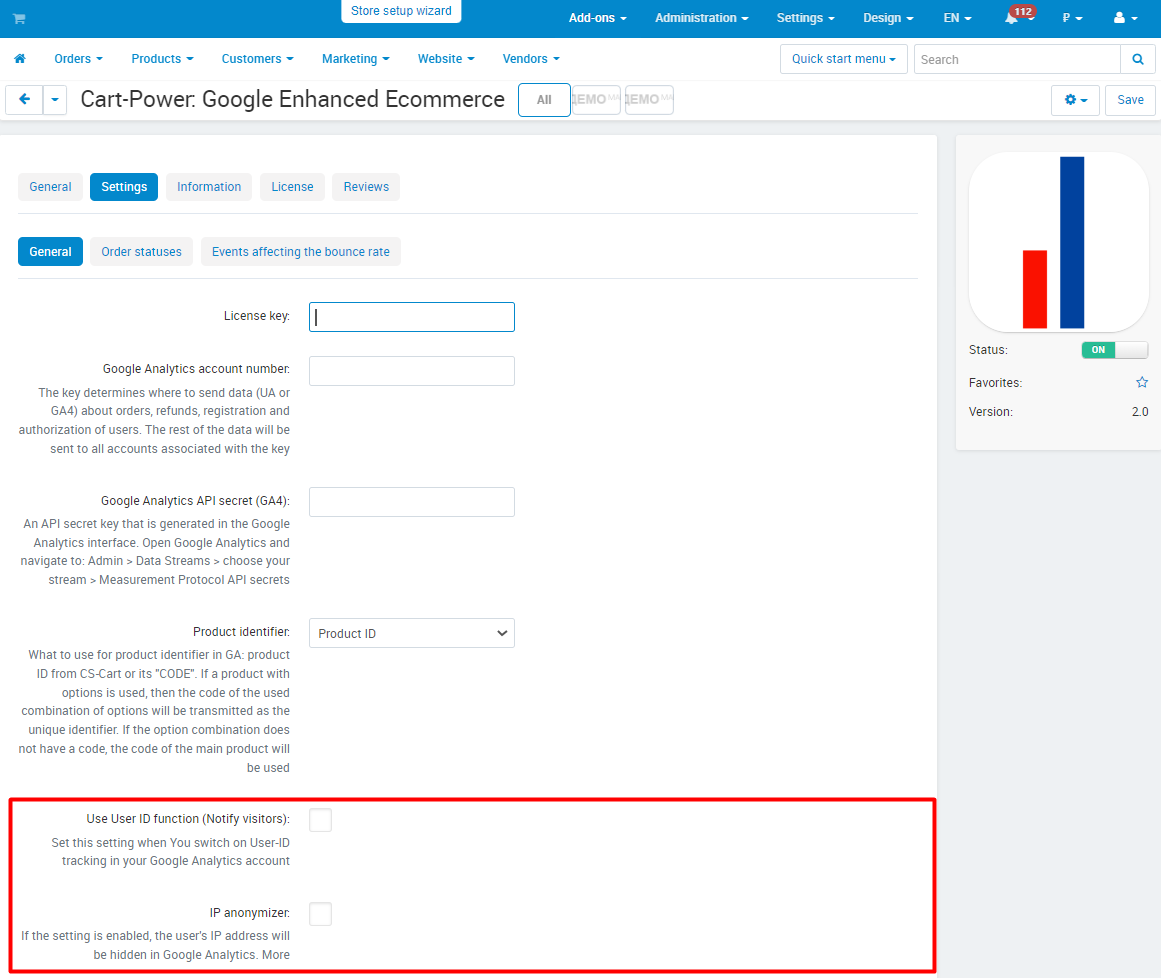The height and width of the screenshot is (978, 1161).
Task: Select the General settings sub-tab
Action: click(50, 252)
